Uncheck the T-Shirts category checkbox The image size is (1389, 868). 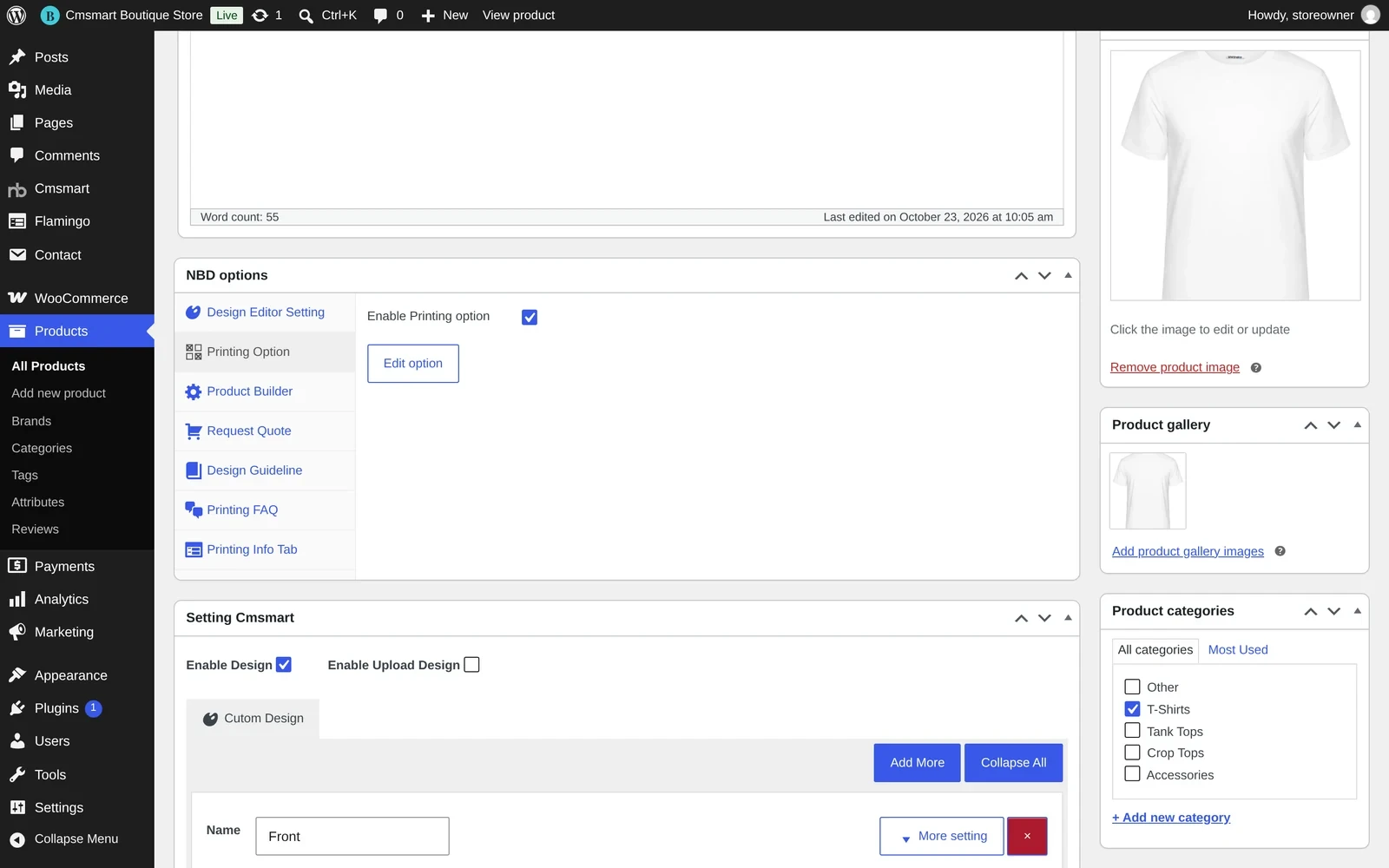pos(1132,709)
